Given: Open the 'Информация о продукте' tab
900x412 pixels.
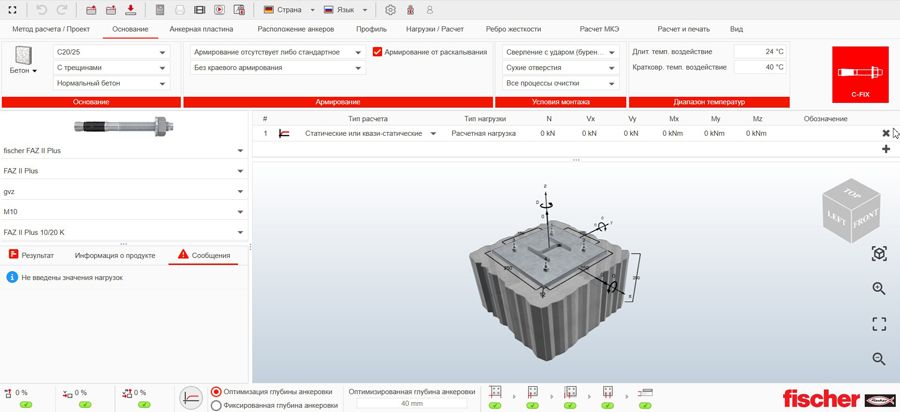Looking at the screenshot, I should tap(114, 255).
